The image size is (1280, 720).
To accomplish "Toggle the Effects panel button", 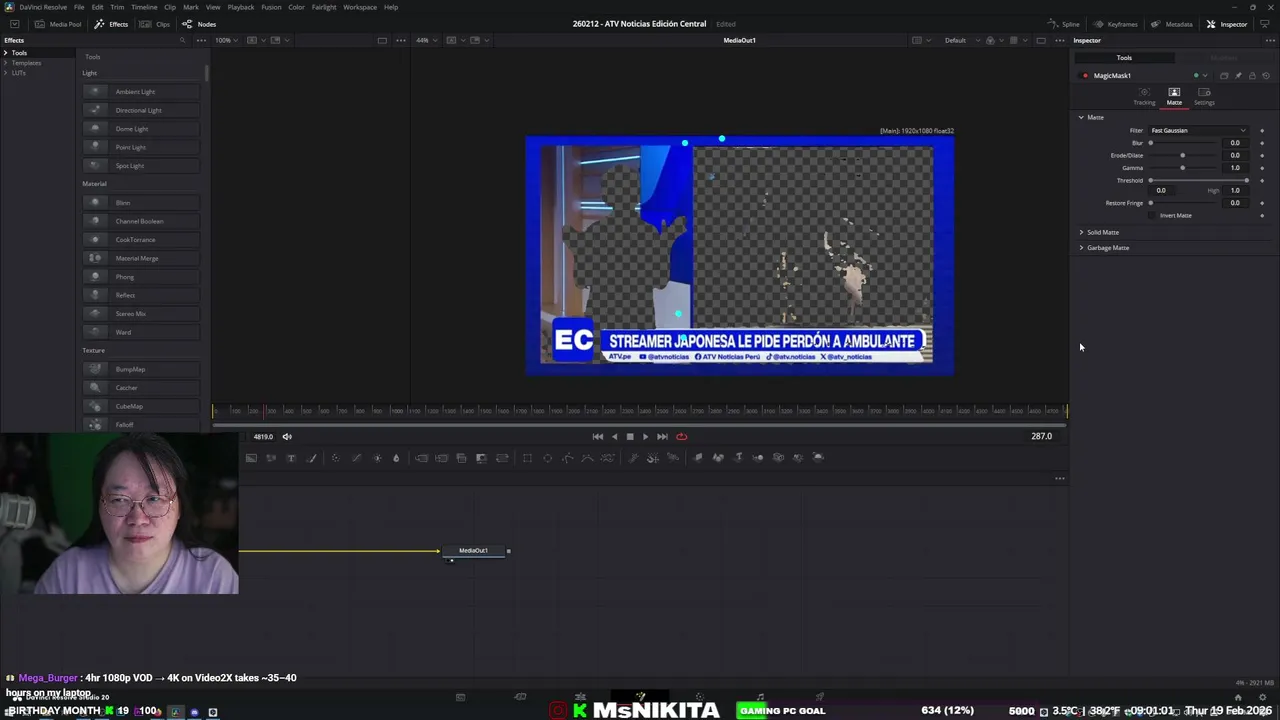I will point(112,24).
